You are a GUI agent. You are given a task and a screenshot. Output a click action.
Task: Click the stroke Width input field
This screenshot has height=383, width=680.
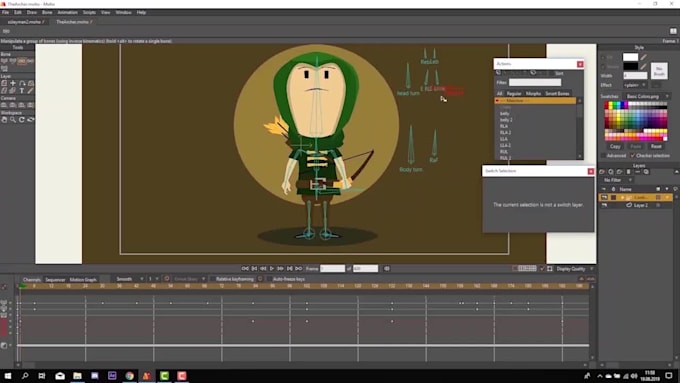(x=635, y=76)
